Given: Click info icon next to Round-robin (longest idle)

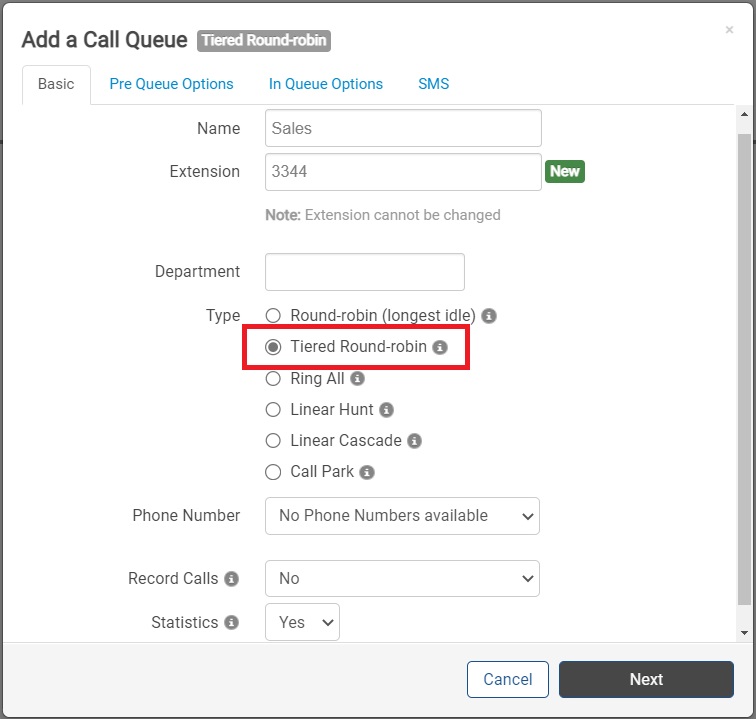Looking at the screenshot, I should [x=489, y=316].
